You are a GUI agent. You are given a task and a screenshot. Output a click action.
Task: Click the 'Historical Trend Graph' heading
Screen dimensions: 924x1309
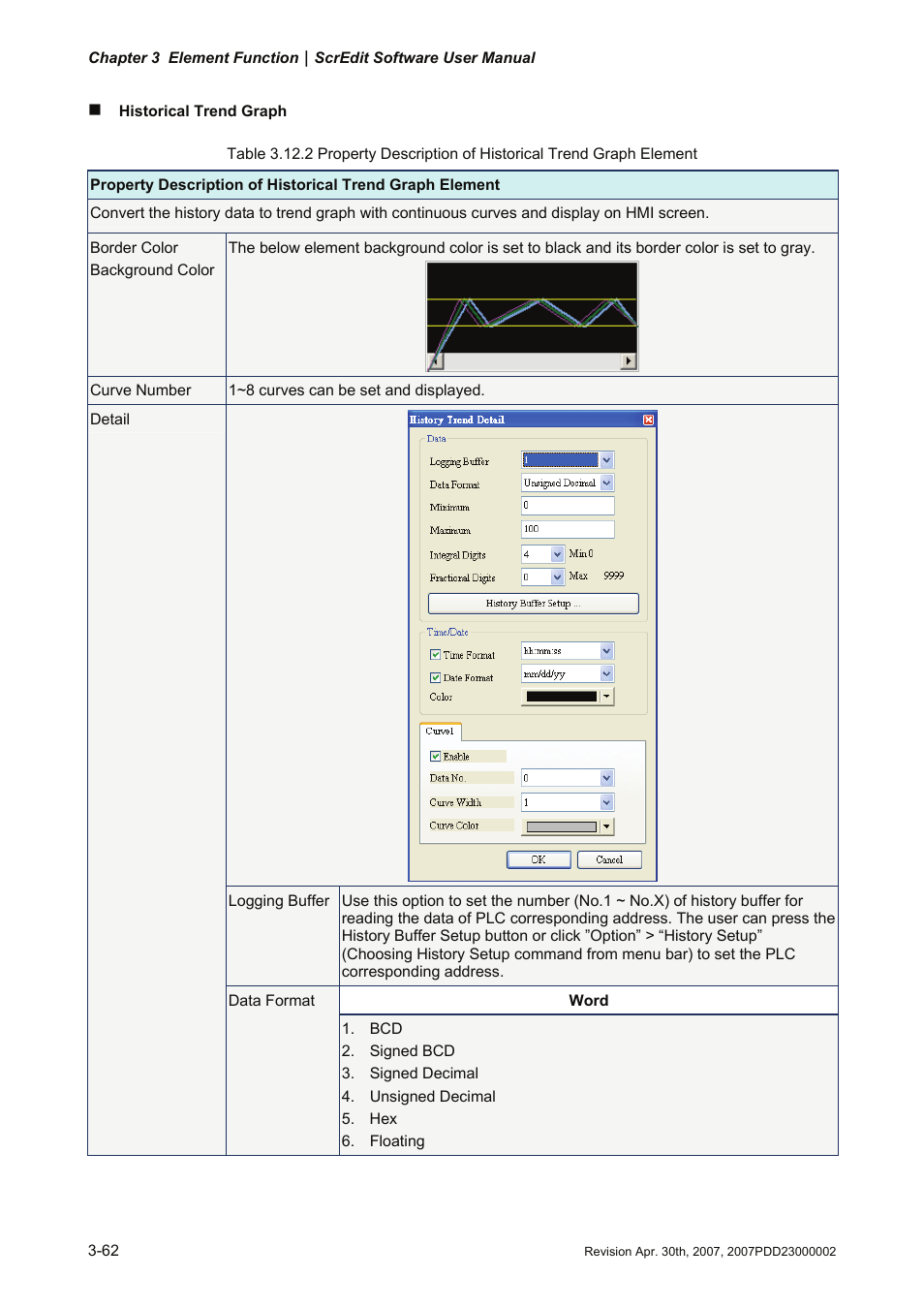tap(202, 111)
